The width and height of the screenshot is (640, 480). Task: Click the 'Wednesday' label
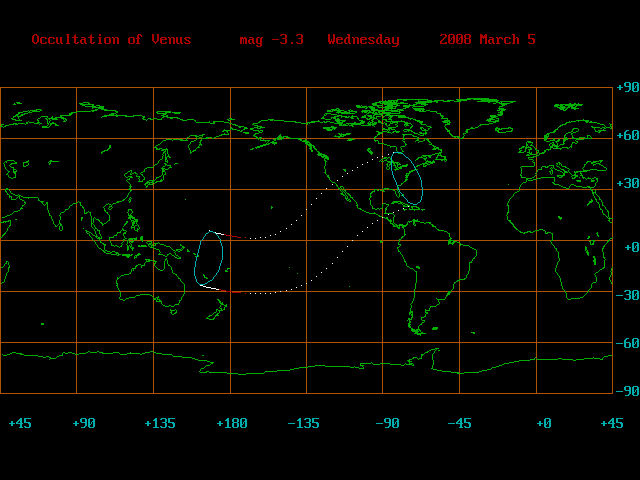coord(363,40)
